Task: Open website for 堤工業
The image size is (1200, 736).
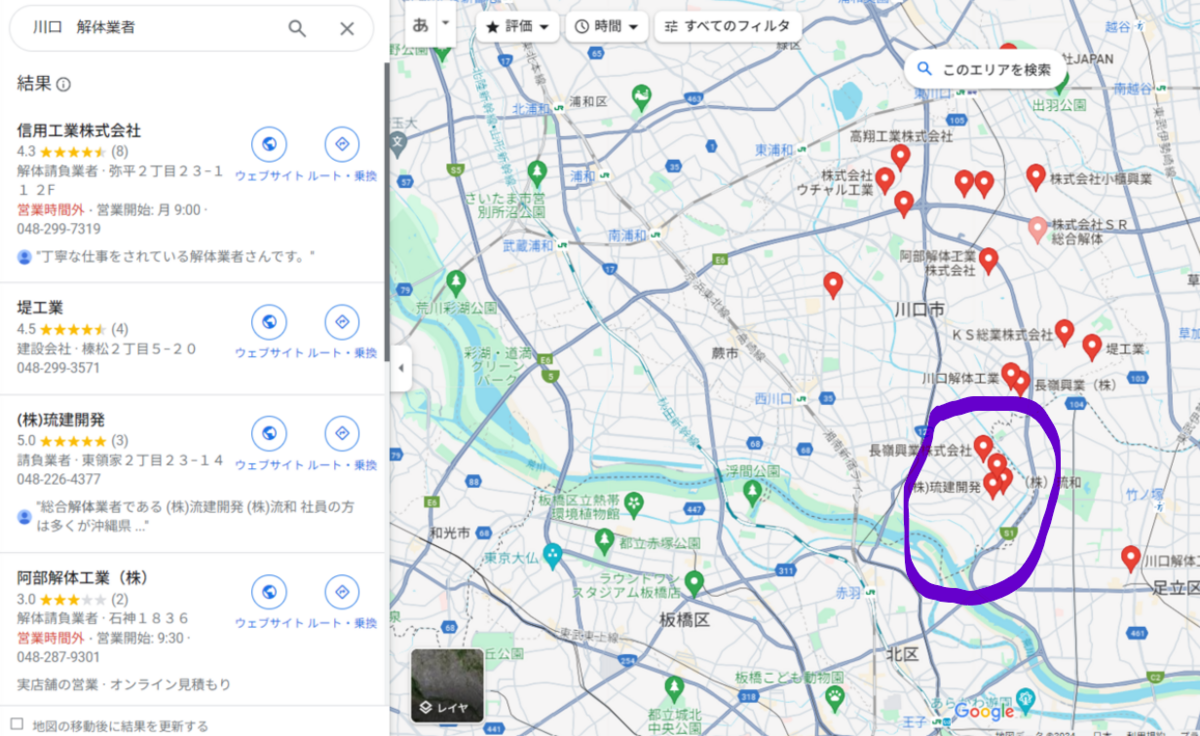Action: coord(269,323)
